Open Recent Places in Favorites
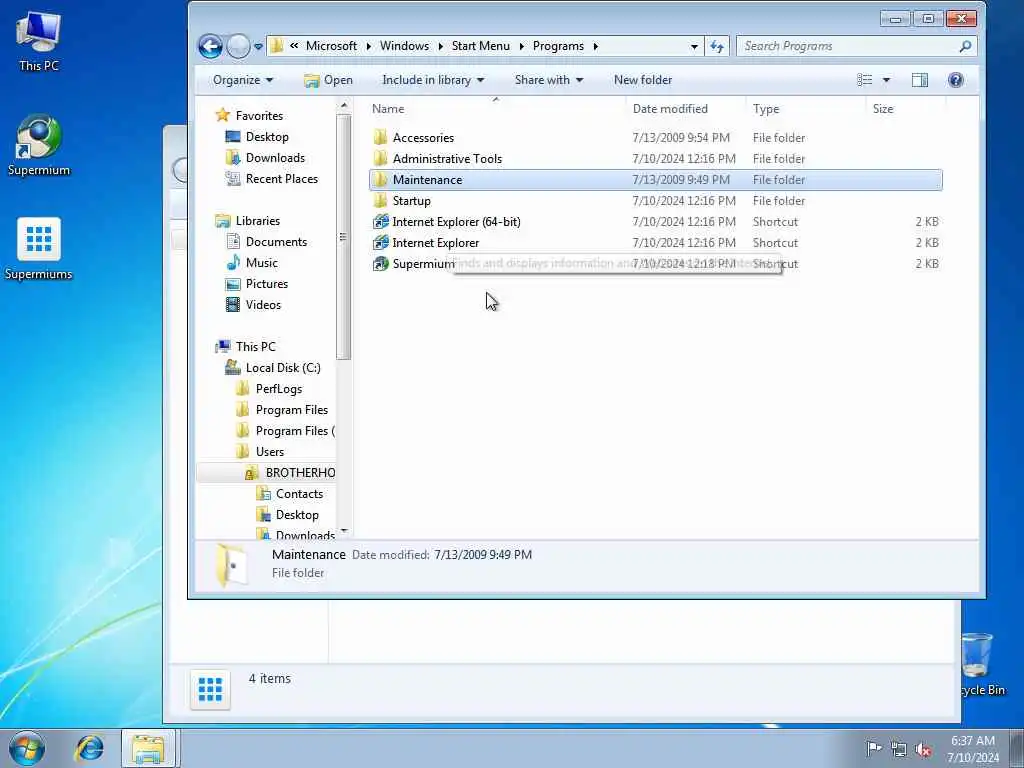 coord(281,178)
